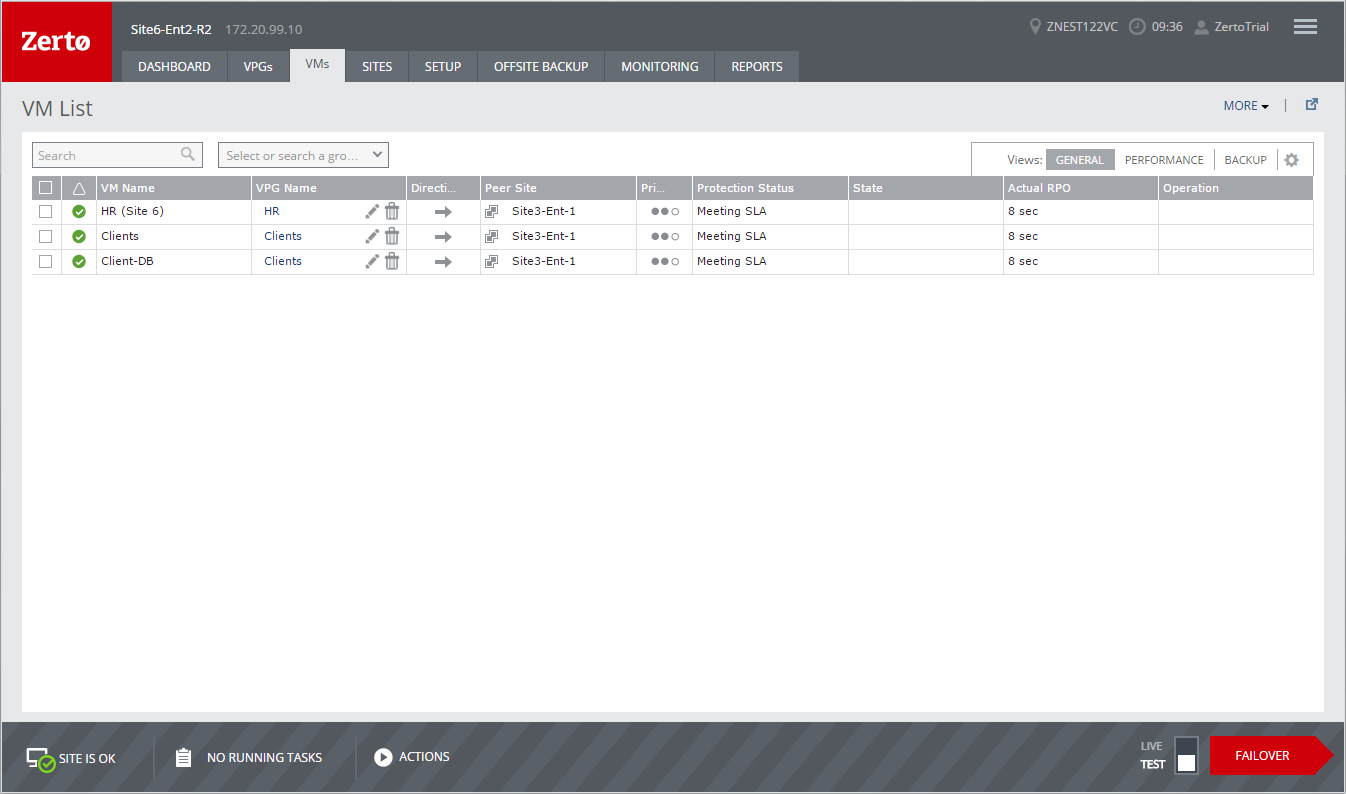
Task: Click the Site Is OK status icon
Action: coord(40,759)
